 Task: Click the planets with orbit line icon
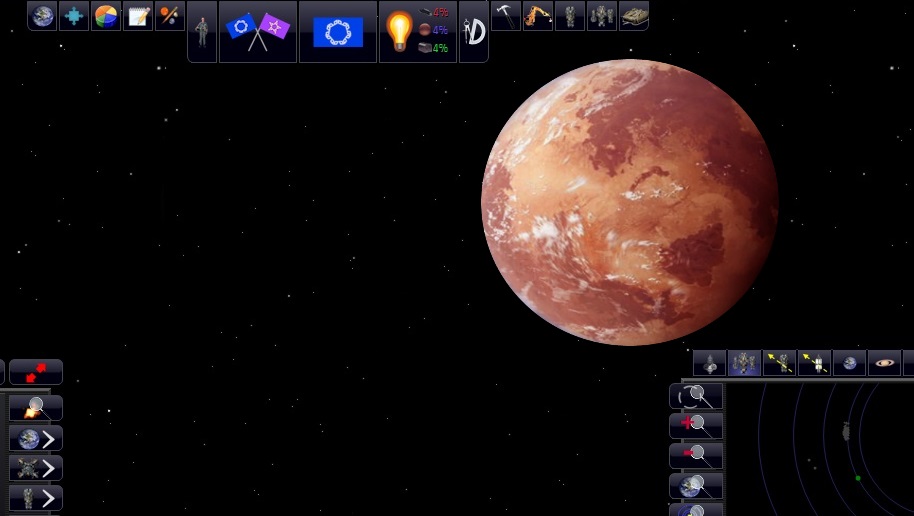pyautogui.click(x=170, y=16)
